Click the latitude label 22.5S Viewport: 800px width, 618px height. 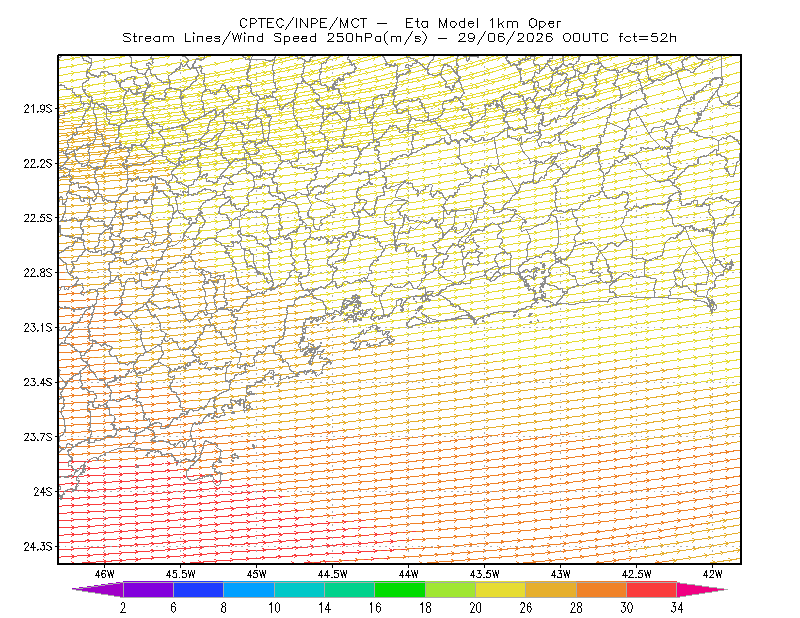pyautogui.click(x=38, y=218)
